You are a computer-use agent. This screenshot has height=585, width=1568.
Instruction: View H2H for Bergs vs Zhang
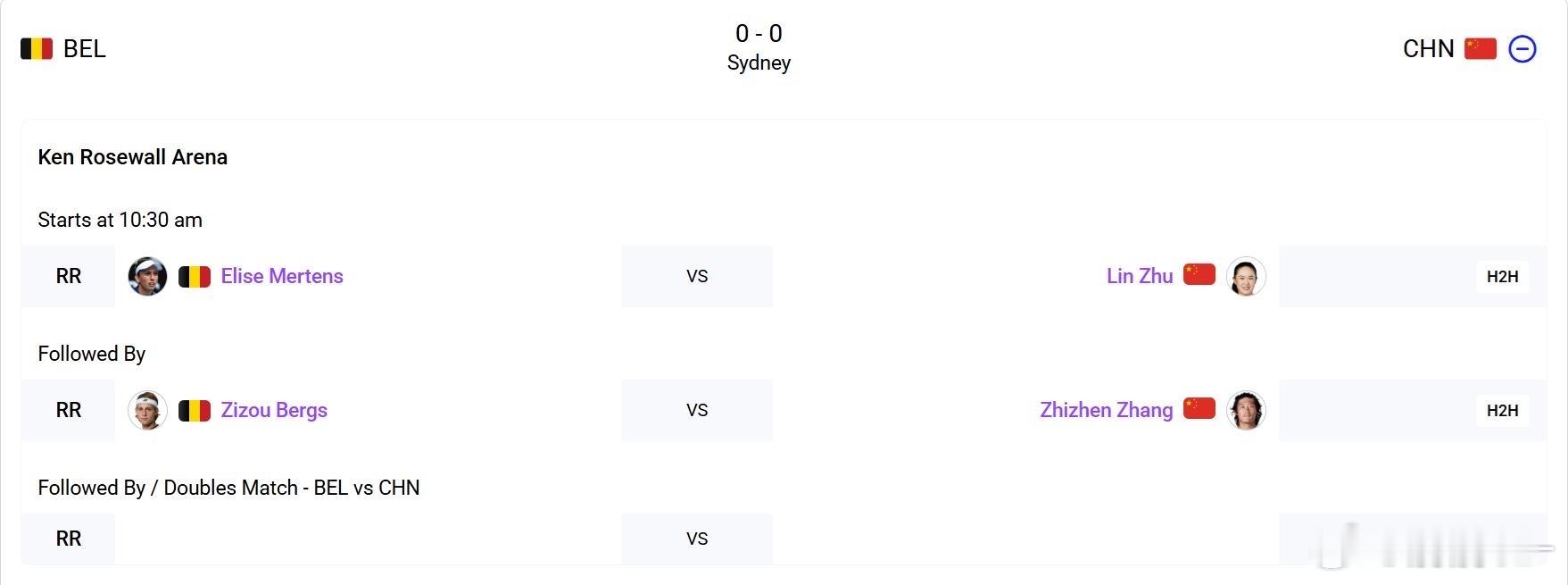[1502, 410]
